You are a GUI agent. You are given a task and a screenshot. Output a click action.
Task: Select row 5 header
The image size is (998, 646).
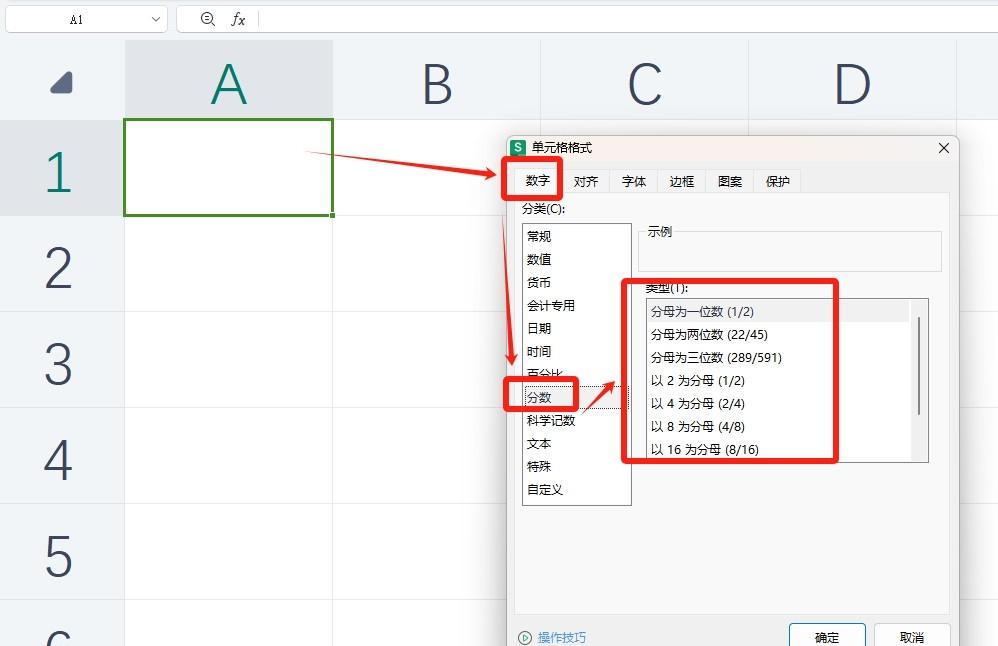tap(62, 552)
